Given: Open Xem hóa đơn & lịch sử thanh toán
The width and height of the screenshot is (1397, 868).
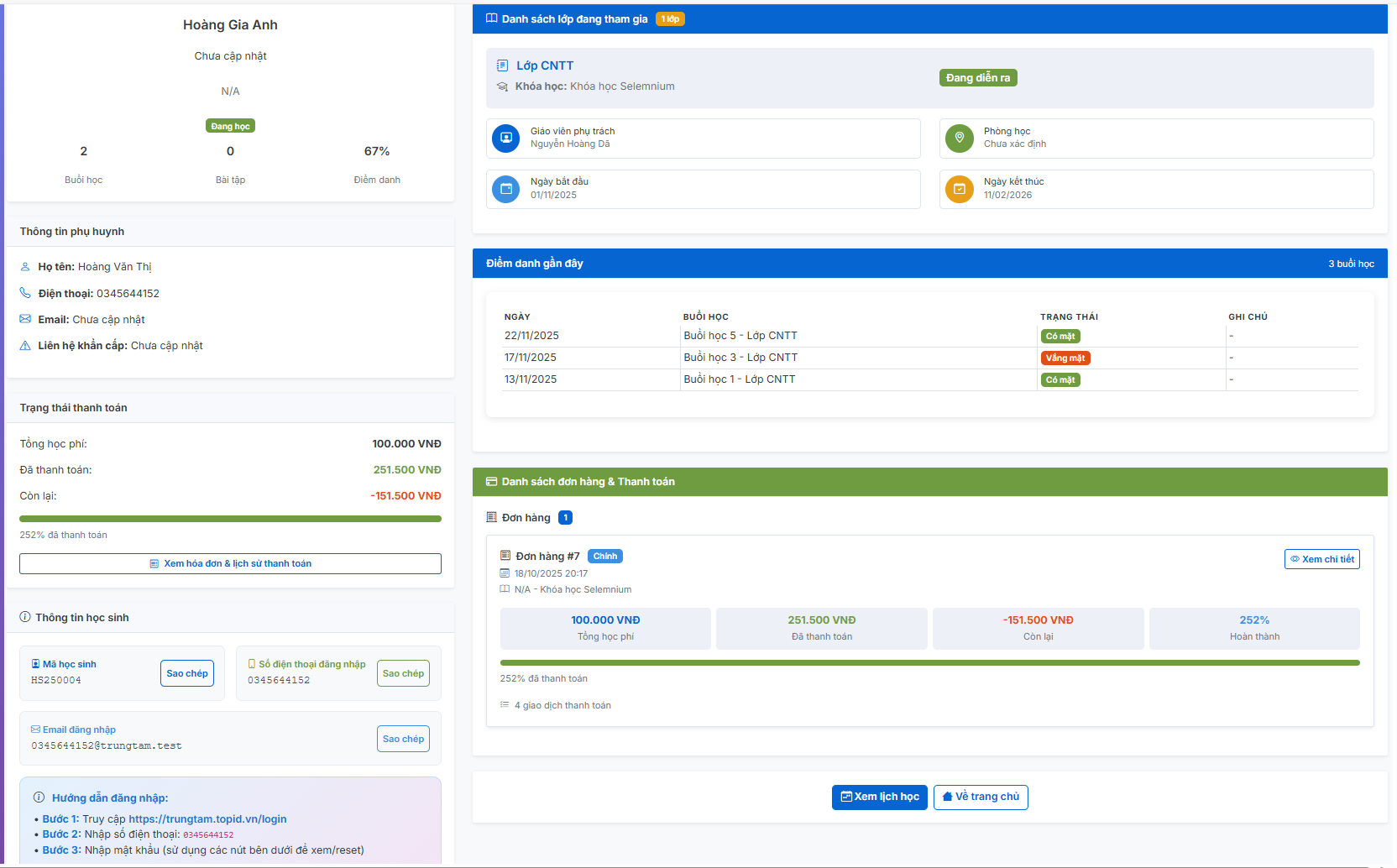Looking at the screenshot, I should pos(230,563).
